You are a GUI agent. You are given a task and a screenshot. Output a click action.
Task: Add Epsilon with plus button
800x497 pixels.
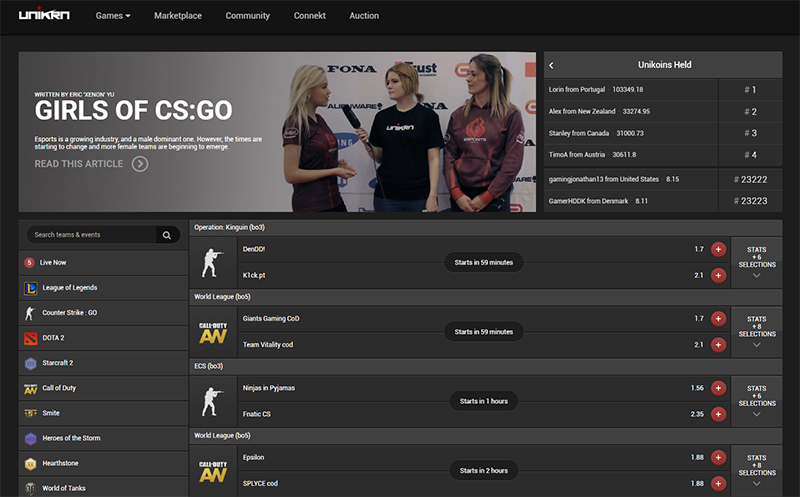pyautogui.click(x=718, y=457)
